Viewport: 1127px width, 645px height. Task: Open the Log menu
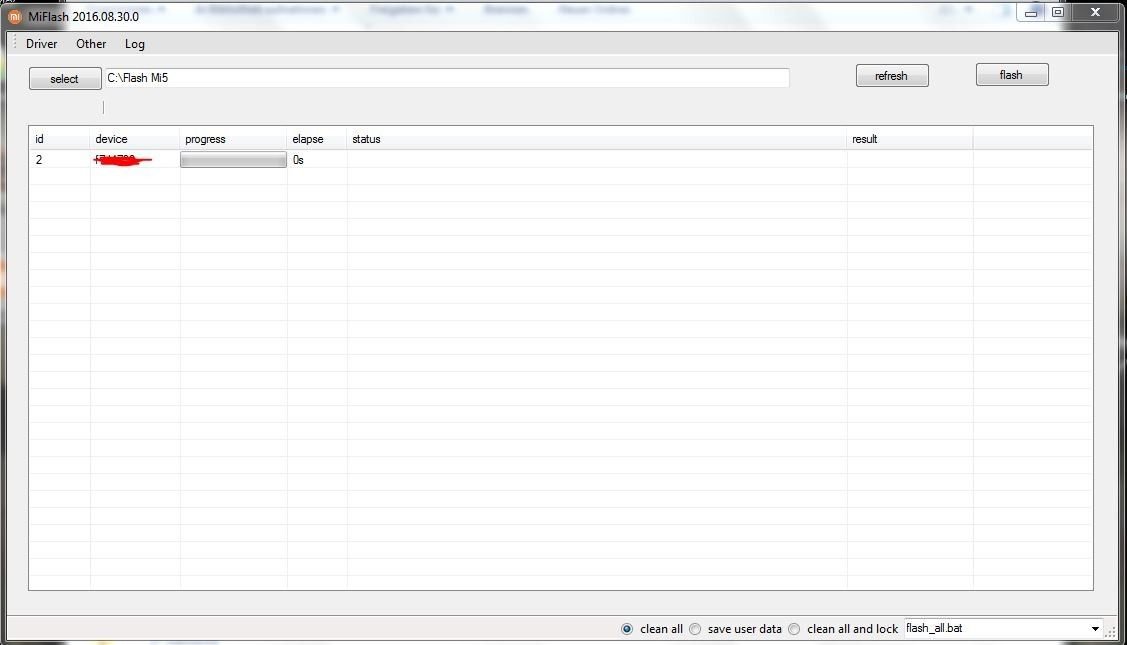click(134, 44)
